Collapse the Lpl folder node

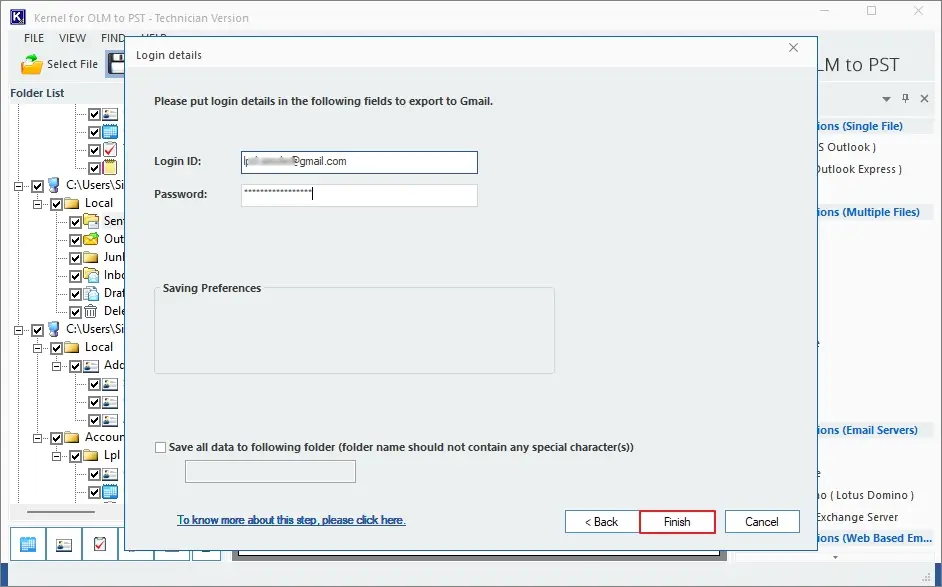[56, 457]
